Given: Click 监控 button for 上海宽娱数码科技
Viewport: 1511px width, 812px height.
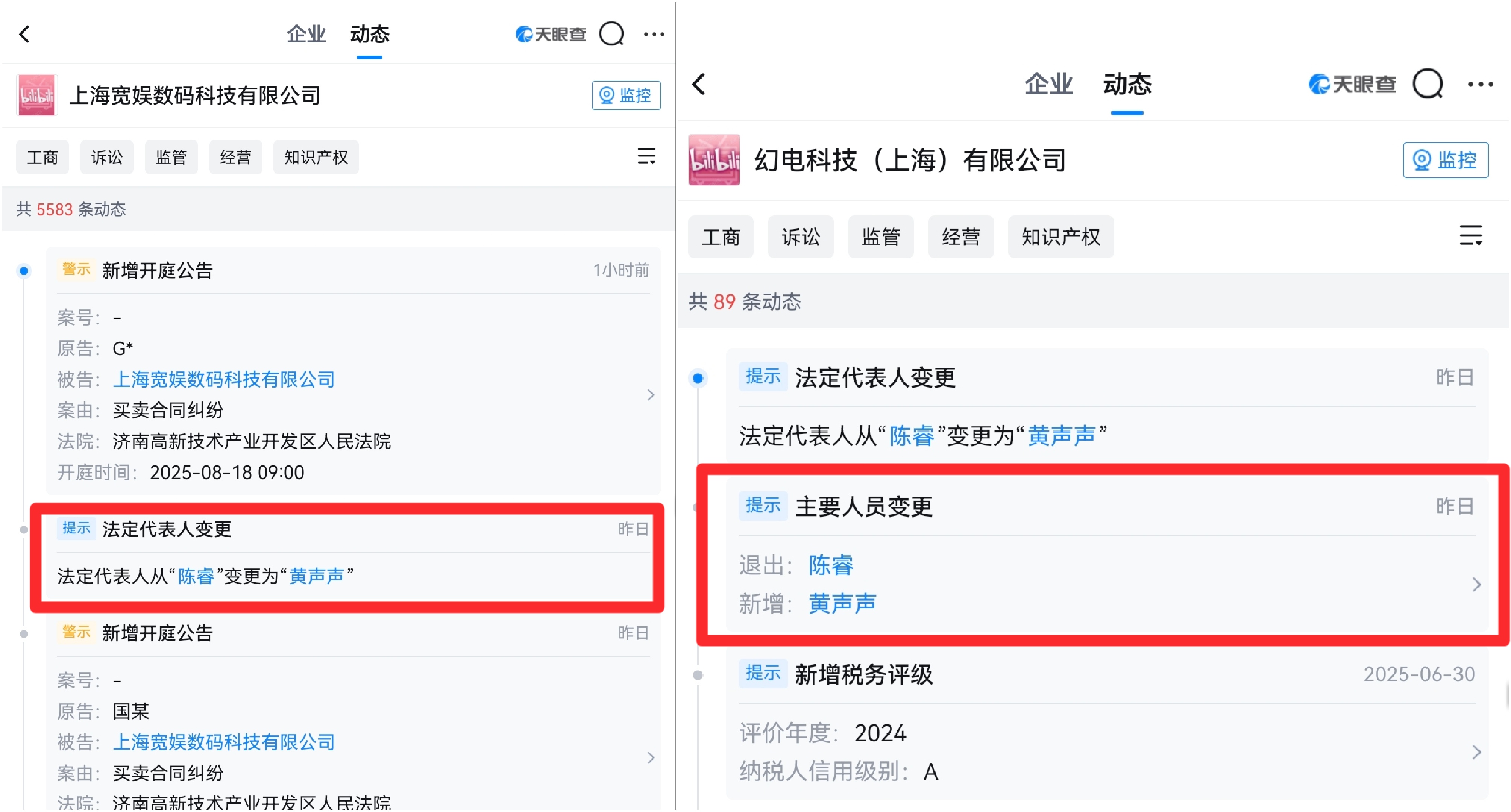Looking at the screenshot, I should [x=626, y=95].
